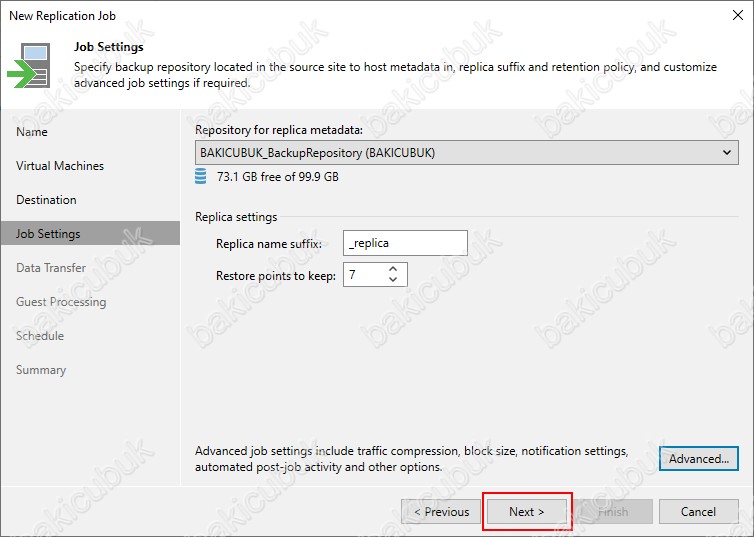Click the greyed-out Finish button
This screenshot has height=537, width=754.
pos(613,512)
